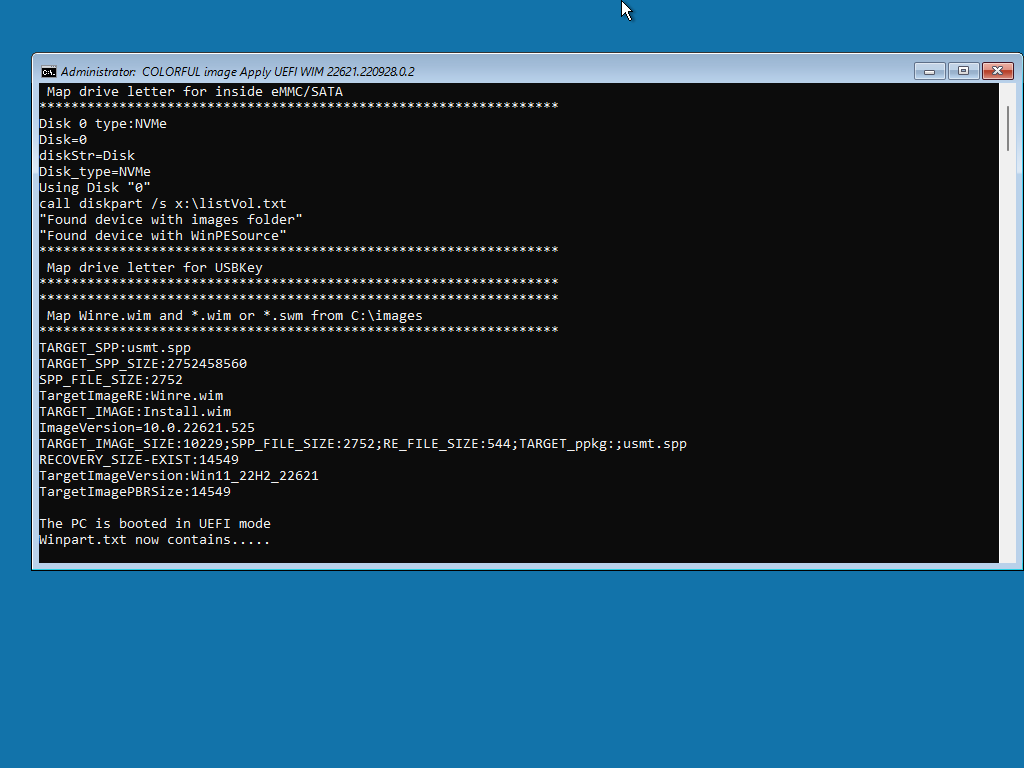Click 'Winpart.txt now contains.....' line
This screenshot has height=768, width=1024.
tap(155, 539)
